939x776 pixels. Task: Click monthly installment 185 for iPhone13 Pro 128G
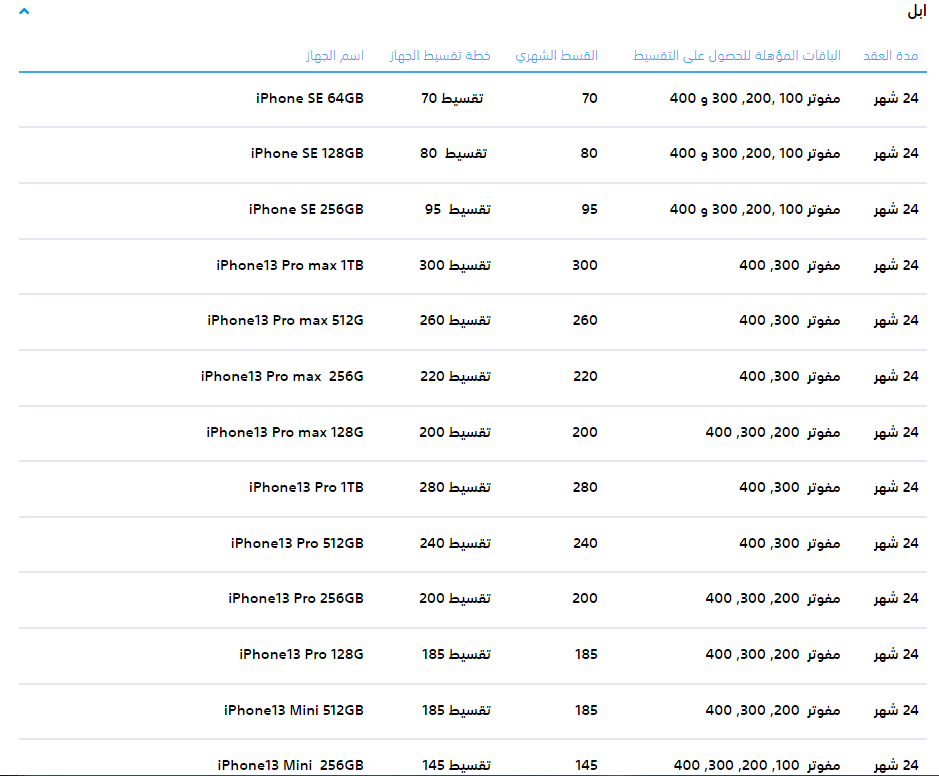click(x=586, y=654)
